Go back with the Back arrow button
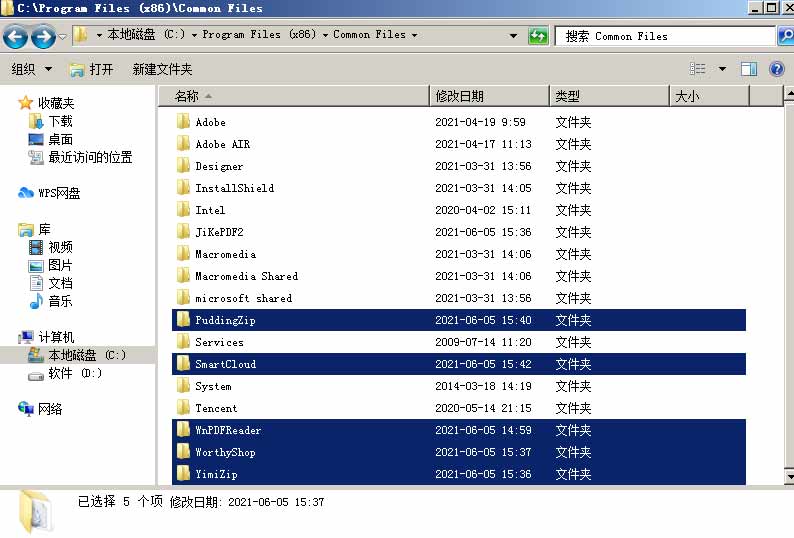The height and width of the screenshot is (538, 794). (15, 36)
